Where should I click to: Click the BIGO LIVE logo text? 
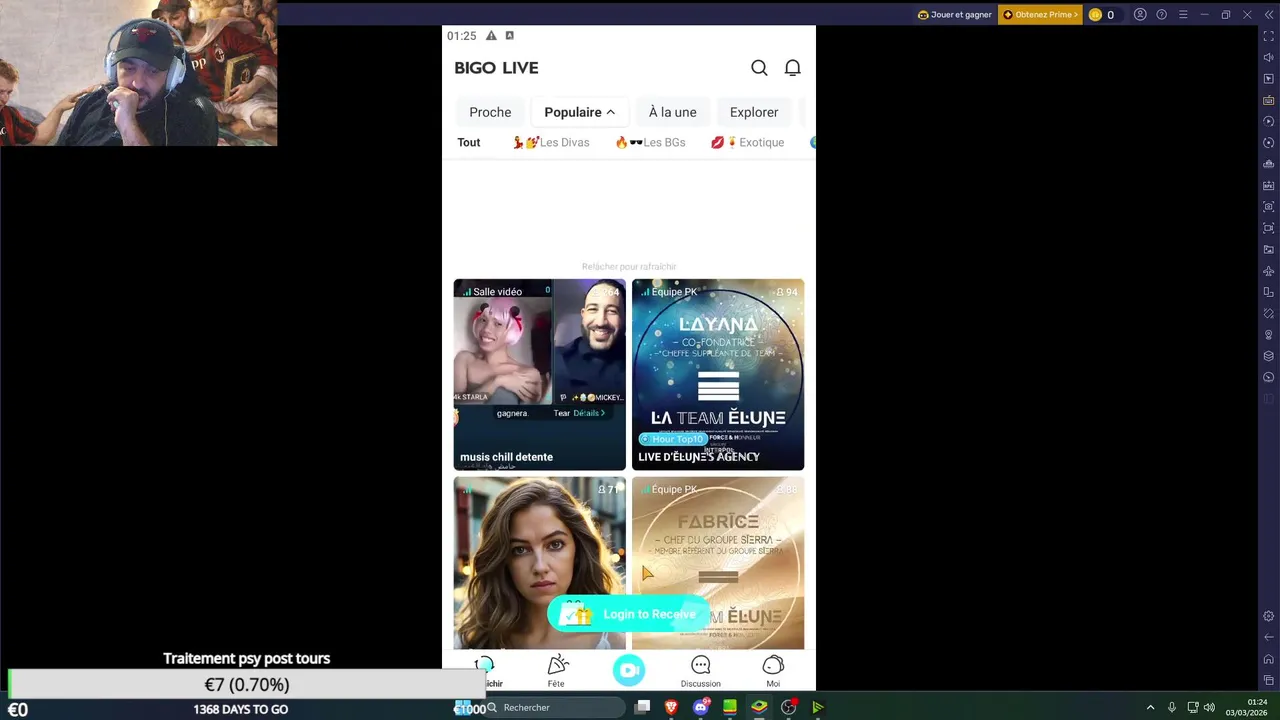tap(496, 68)
